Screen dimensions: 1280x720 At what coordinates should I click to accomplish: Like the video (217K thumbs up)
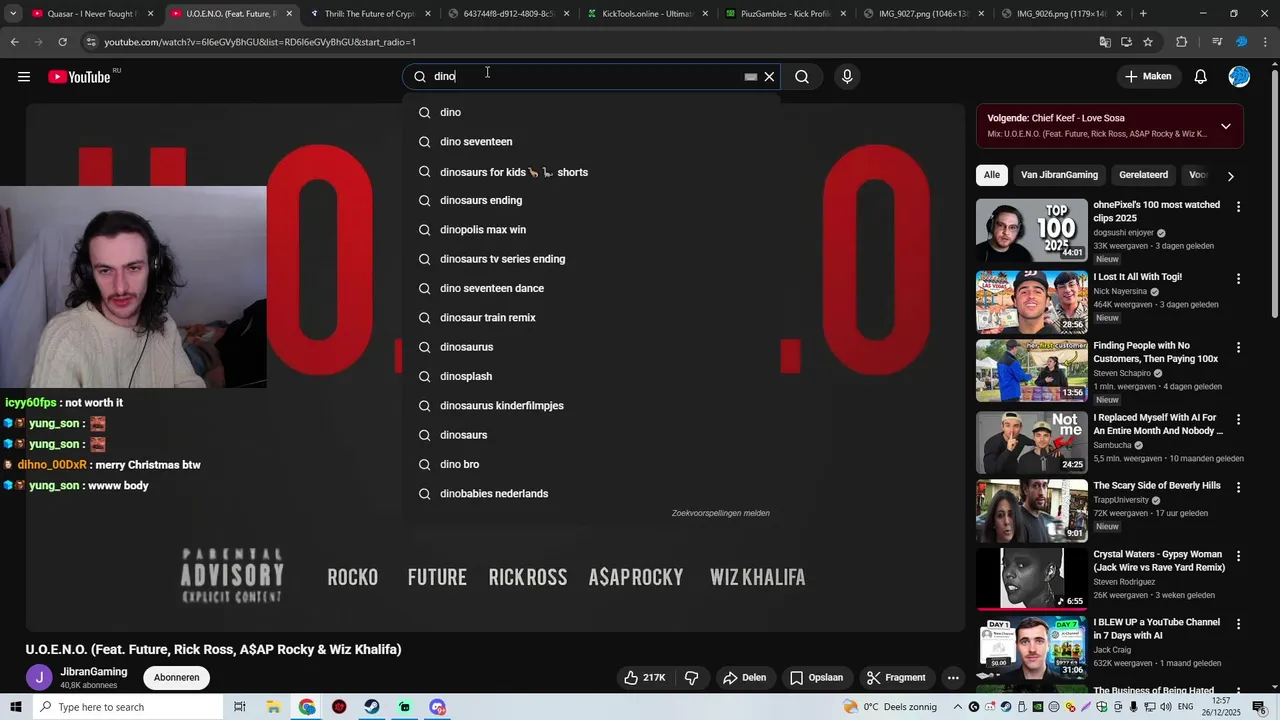pos(645,678)
